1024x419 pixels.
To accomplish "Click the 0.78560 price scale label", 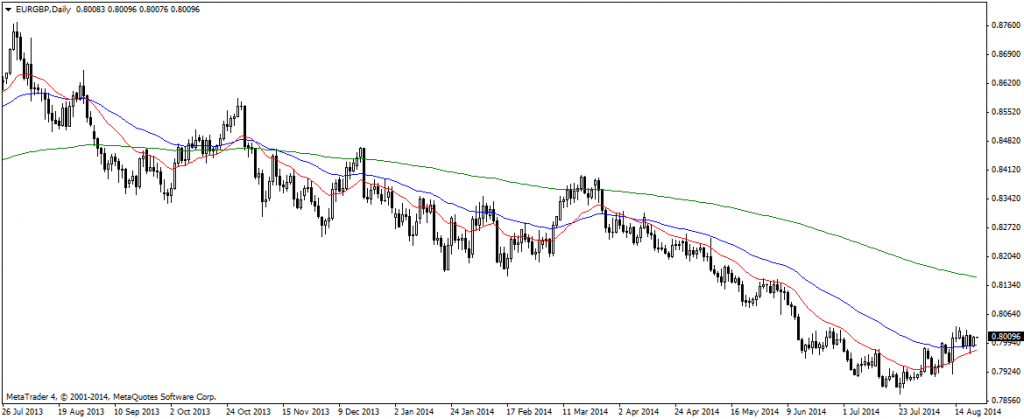I will pos(1003,401).
